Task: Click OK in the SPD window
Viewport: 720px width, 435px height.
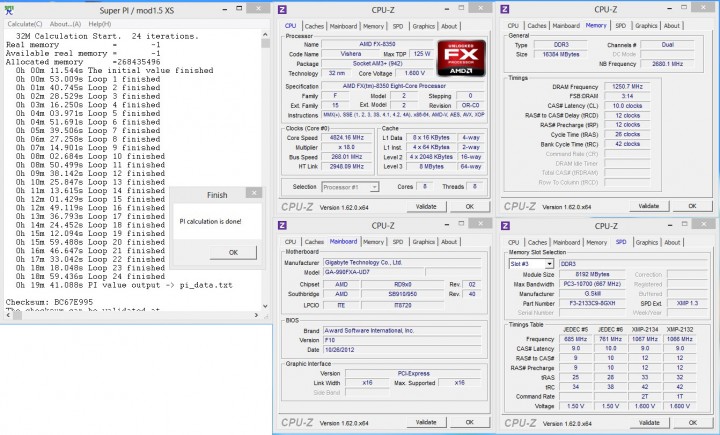Action: tap(693, 423)
